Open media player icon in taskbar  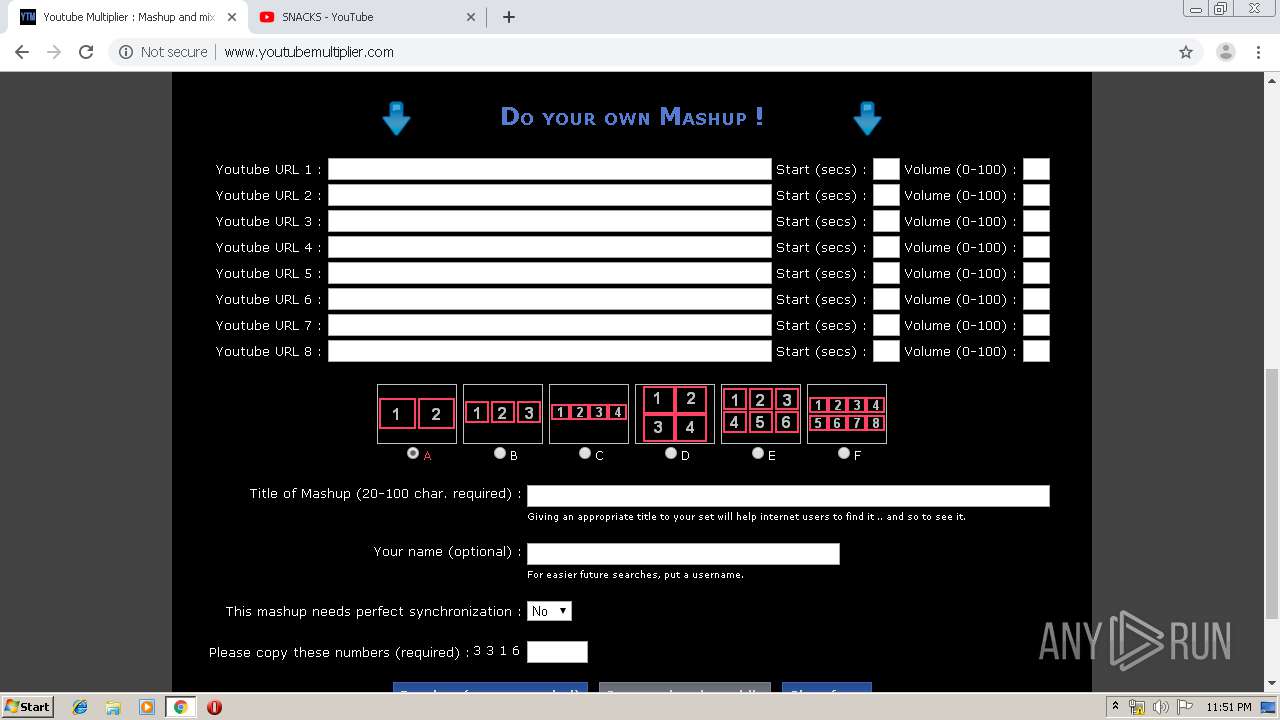[x=146, y=707]
